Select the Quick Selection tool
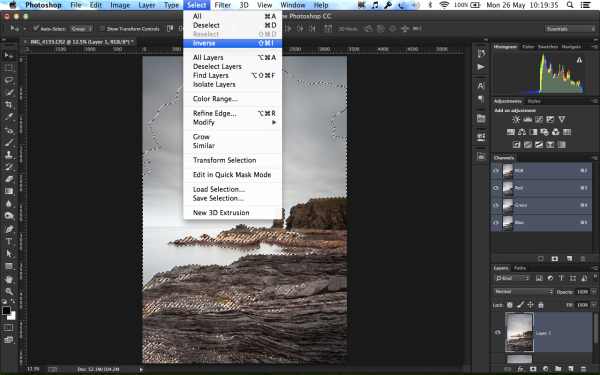 pos(9,93)
